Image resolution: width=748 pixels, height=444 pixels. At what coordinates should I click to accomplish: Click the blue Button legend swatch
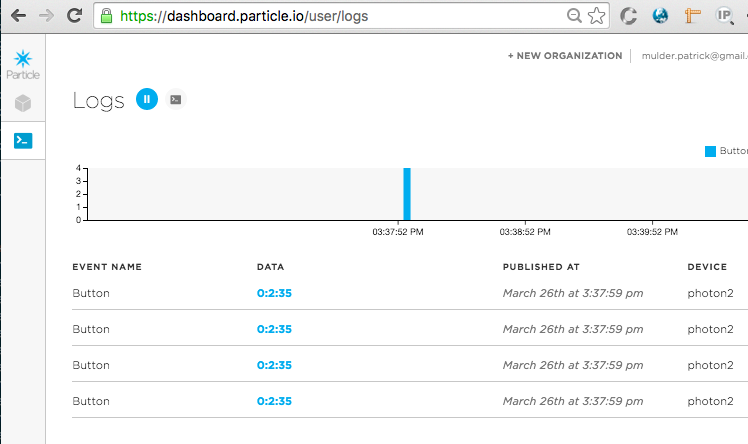pos(710,151)
